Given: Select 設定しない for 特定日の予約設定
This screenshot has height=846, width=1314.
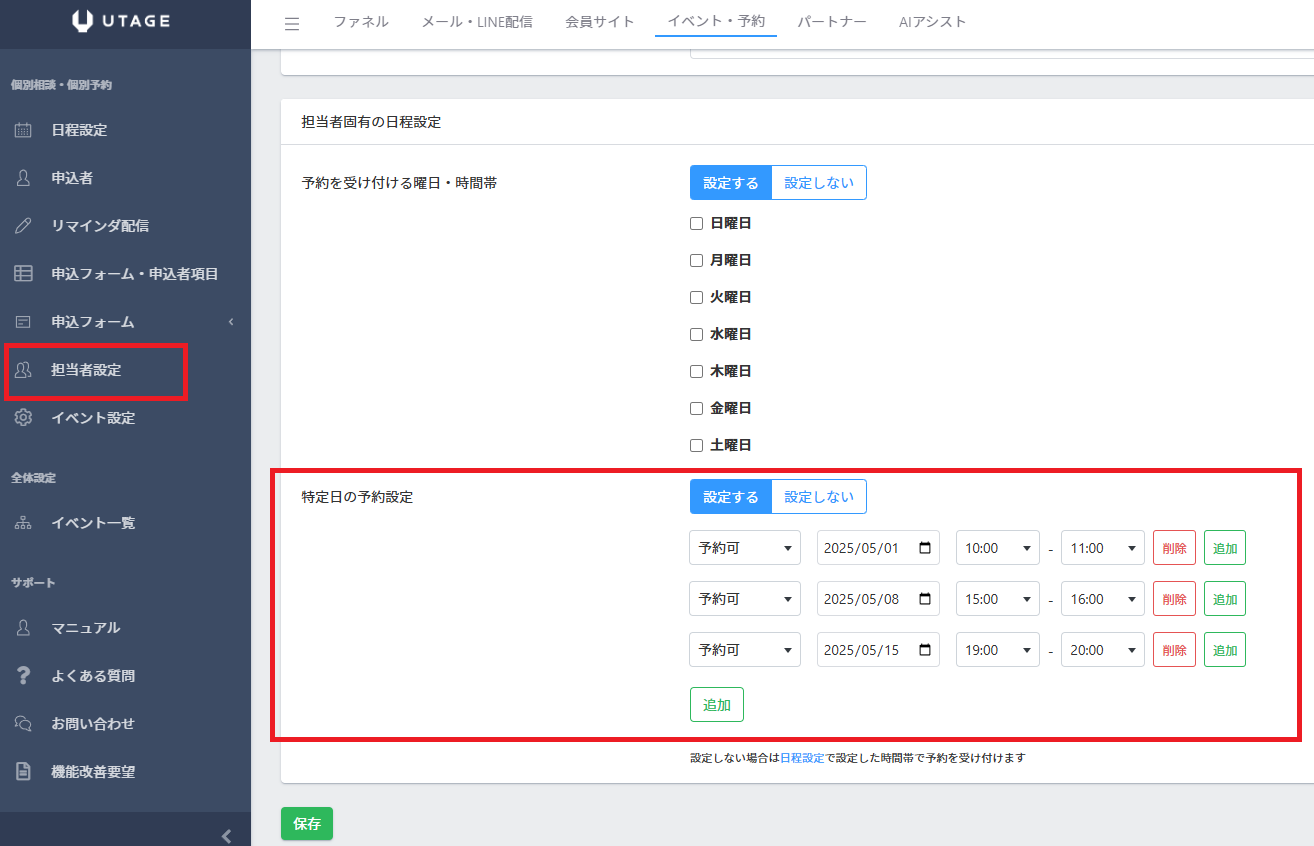Looking at the screenshot, I should tap(819, 497).
